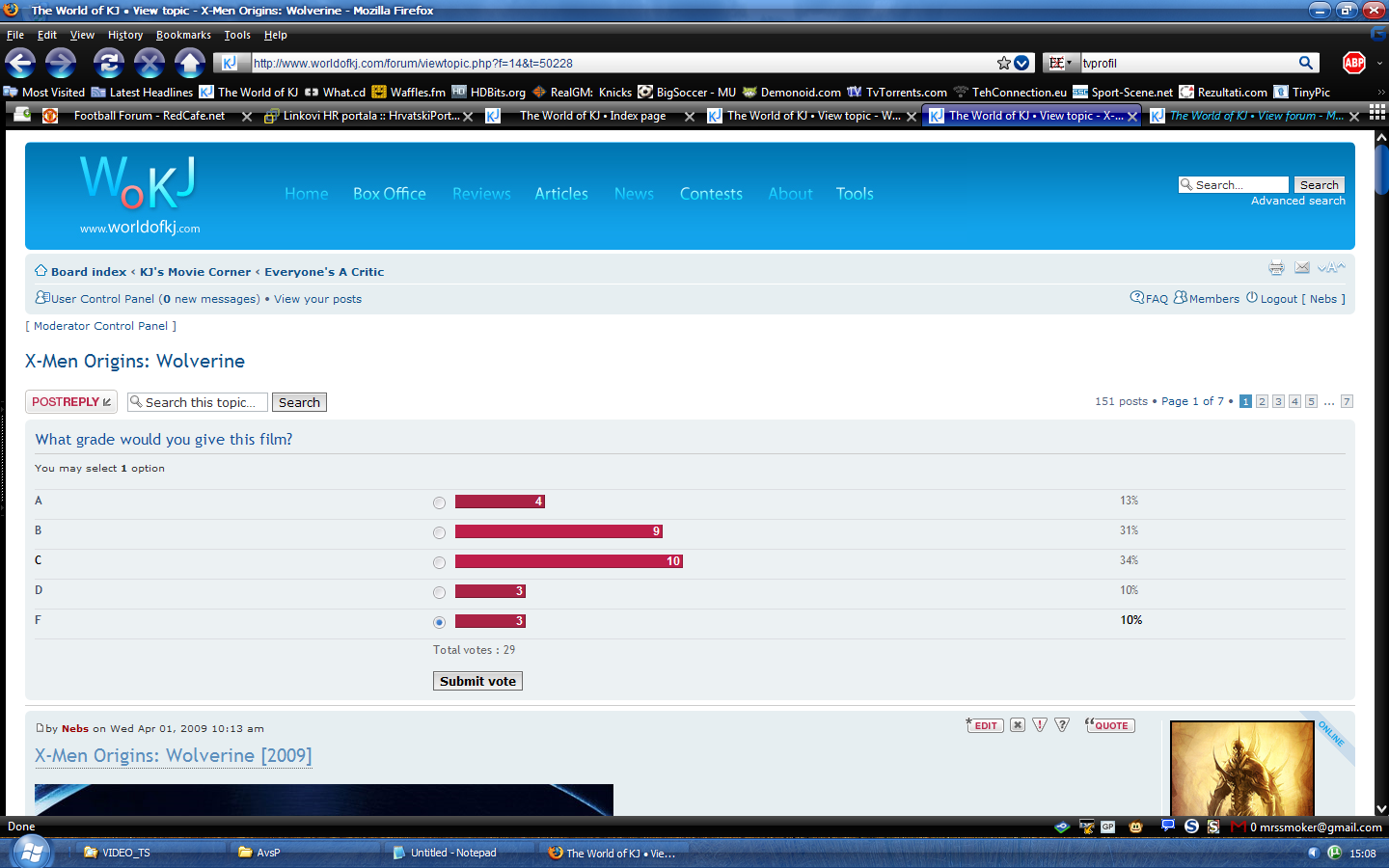Open the URL history dropdown arrow
Viewport: 1389px width, 868px height.
point(1022,63)
